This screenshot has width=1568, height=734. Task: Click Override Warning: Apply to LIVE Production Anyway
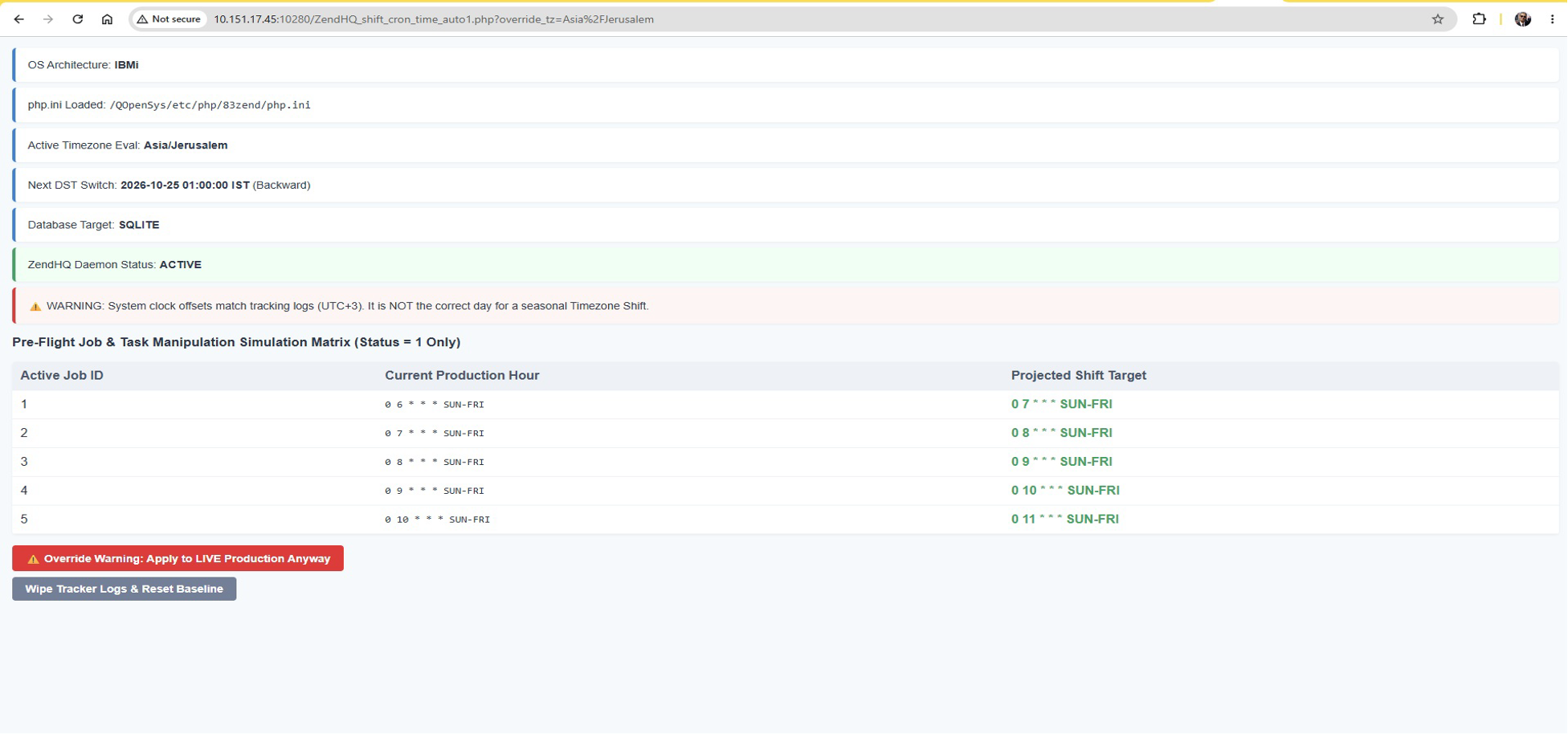178,558
